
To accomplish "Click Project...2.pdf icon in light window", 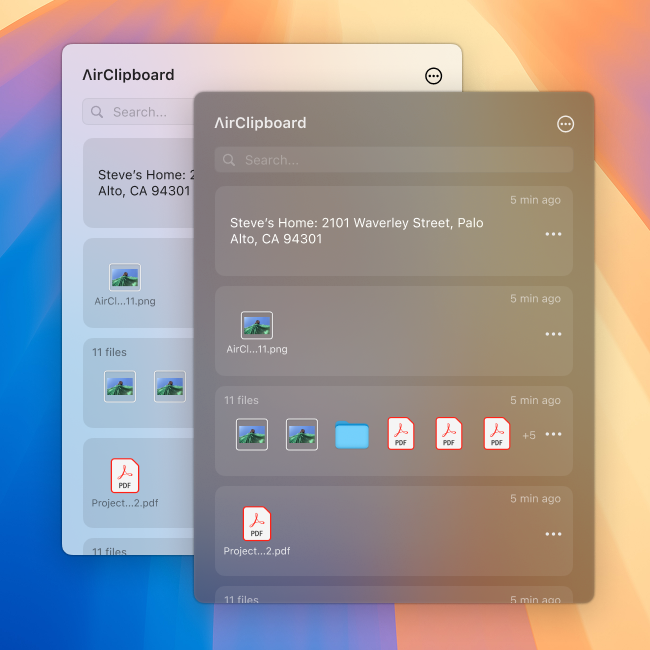I will (125, 475).
